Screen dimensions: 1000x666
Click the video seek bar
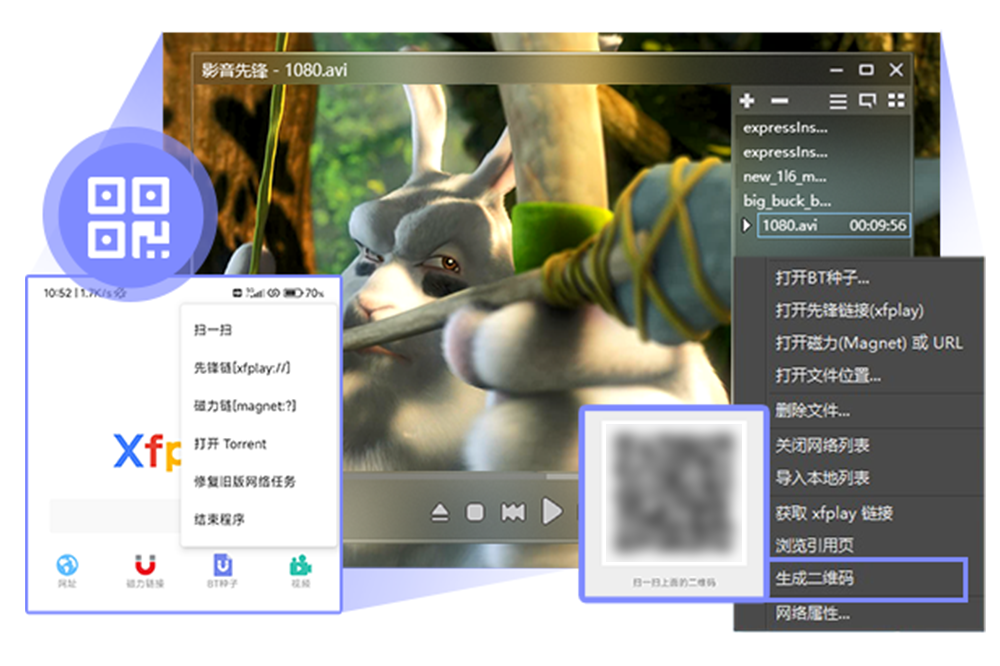pos(460,476)
